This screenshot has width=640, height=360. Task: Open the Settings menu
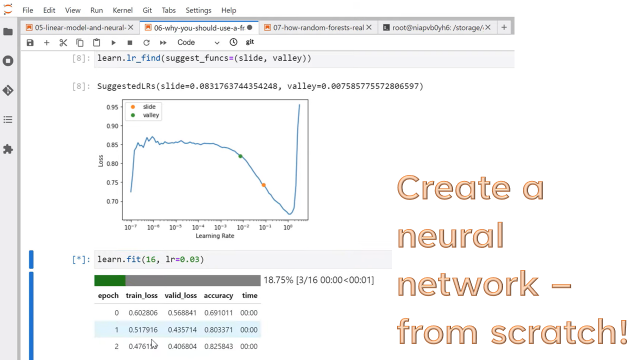click(x=198, y=10)
